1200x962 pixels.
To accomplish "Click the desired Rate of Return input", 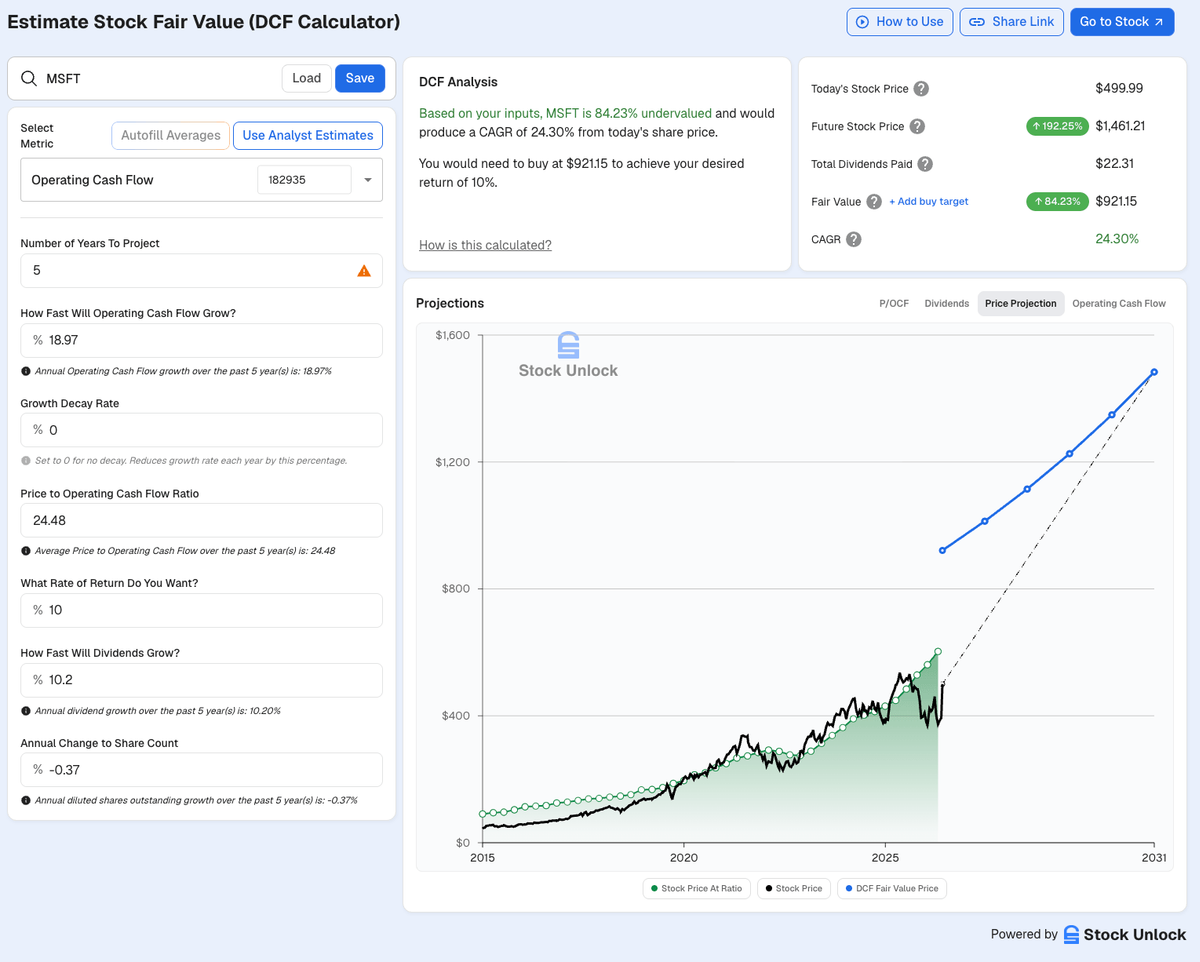I will point(201,610).
